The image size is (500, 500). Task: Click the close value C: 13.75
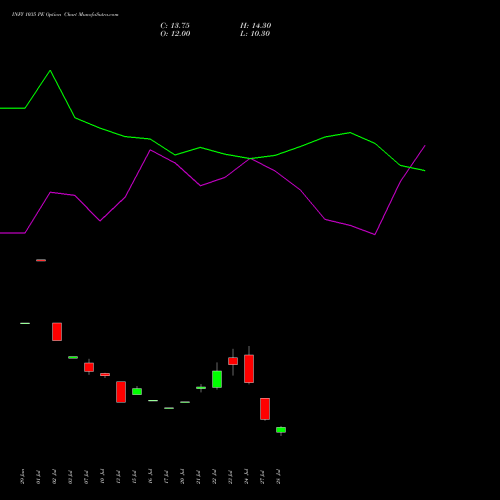click(x=175, y=26)
